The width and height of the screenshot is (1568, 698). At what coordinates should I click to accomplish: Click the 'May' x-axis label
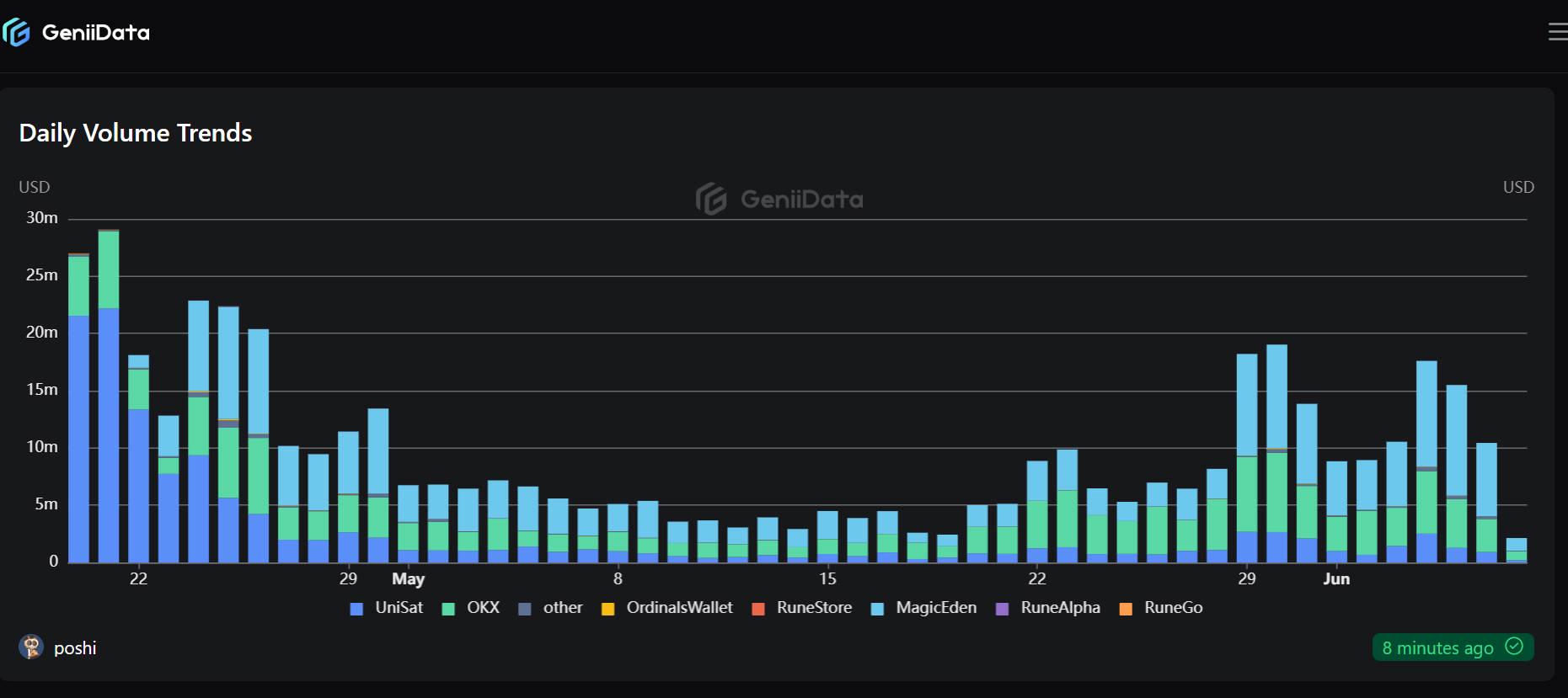[408, 579]
